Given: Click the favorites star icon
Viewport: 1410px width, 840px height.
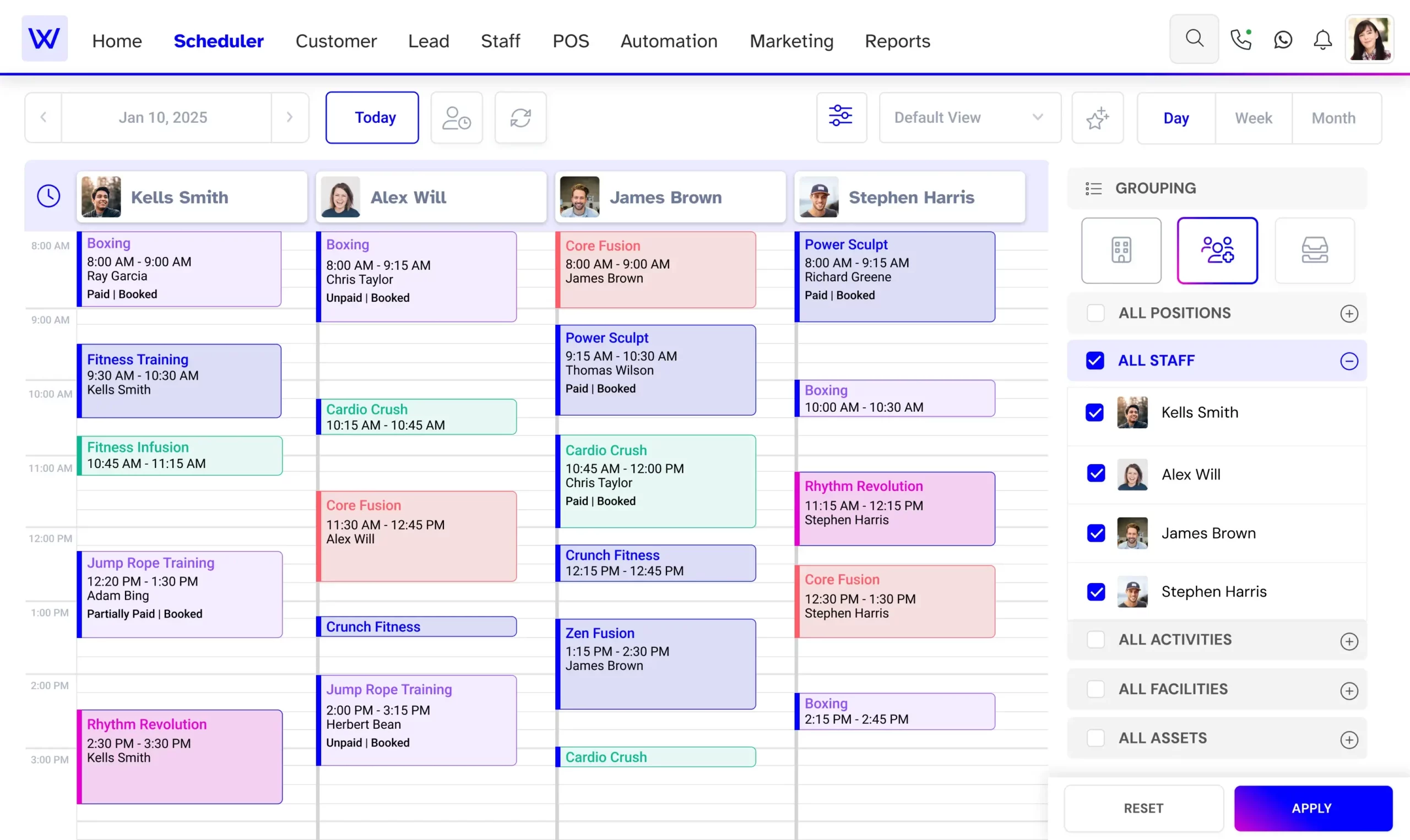Looking at the screenshot, I should pyautogui.click(x=1098, y=118).
